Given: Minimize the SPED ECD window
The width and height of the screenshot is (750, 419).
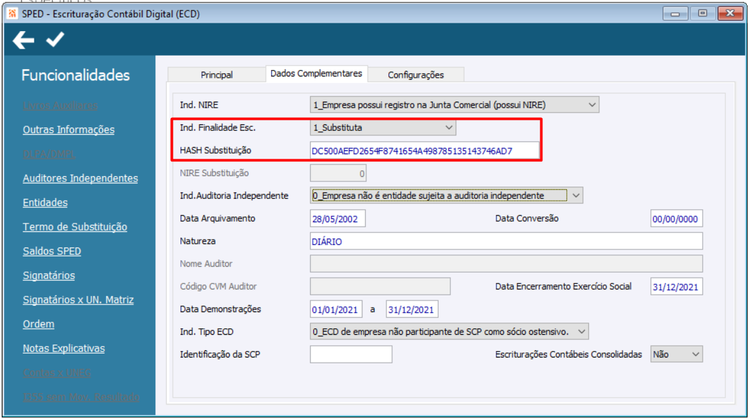Looking at the screenshot, I should point(675,13).
